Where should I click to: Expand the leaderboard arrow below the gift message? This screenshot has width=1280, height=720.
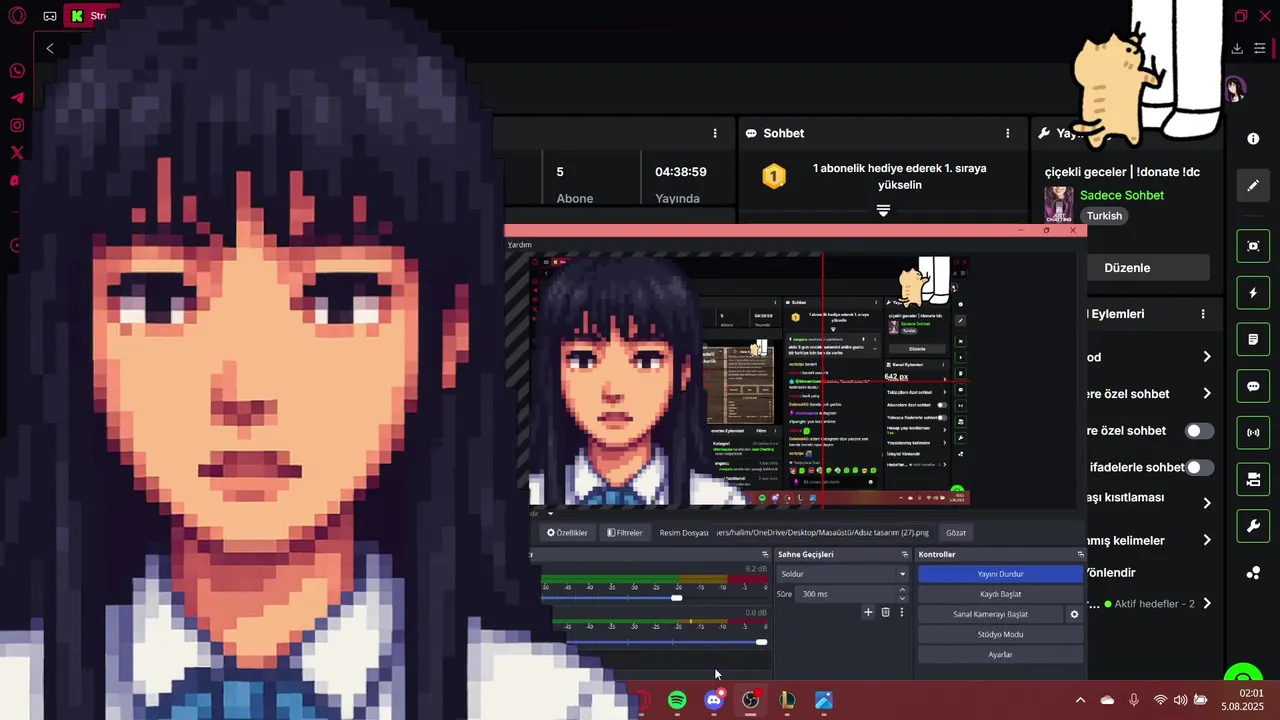point(883,210)
